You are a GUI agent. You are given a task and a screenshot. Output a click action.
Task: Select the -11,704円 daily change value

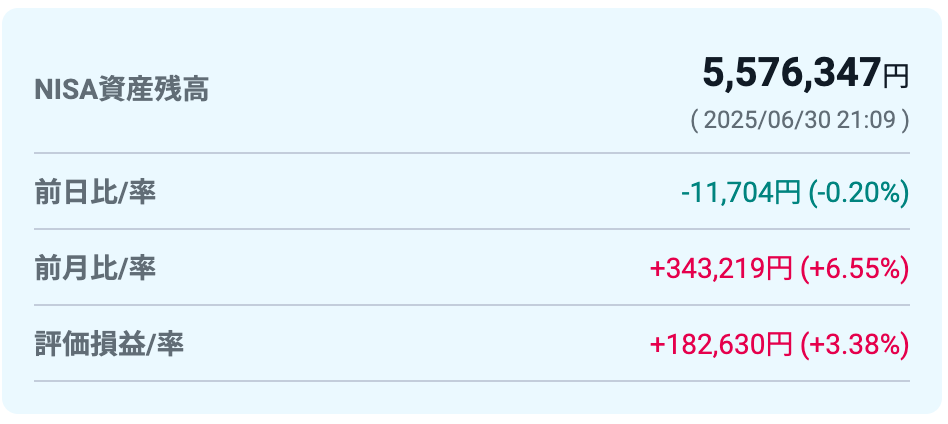[741, 193]
